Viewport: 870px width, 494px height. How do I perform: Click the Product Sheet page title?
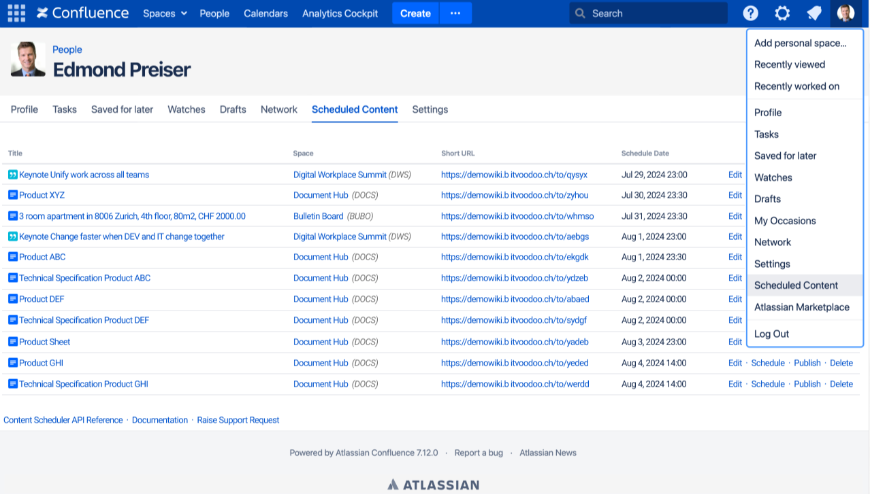coord(45,342)
